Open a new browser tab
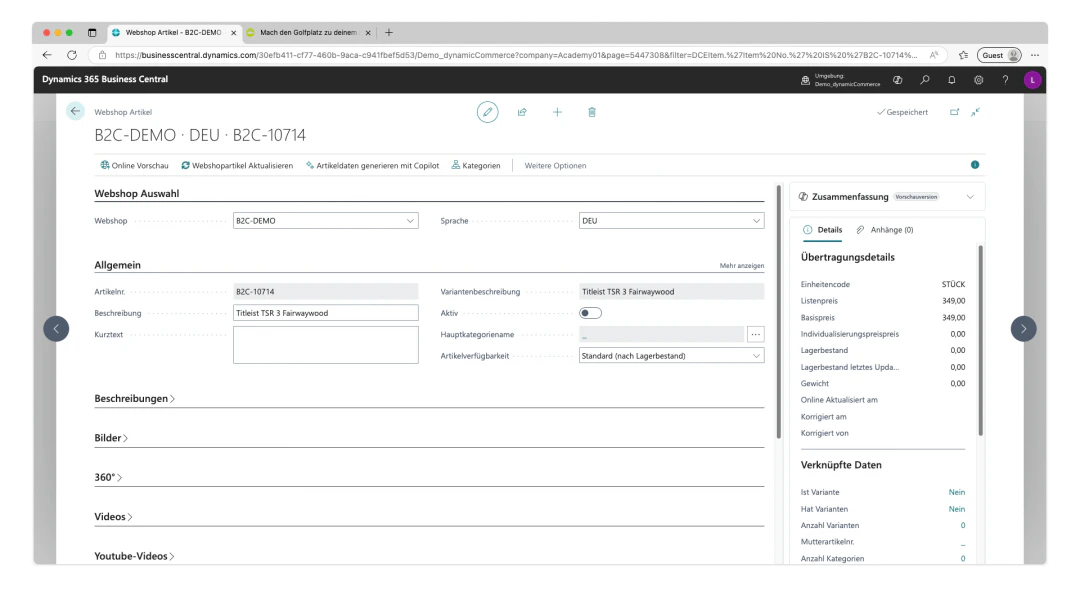Screen dimensions: 1080x608 389,32
